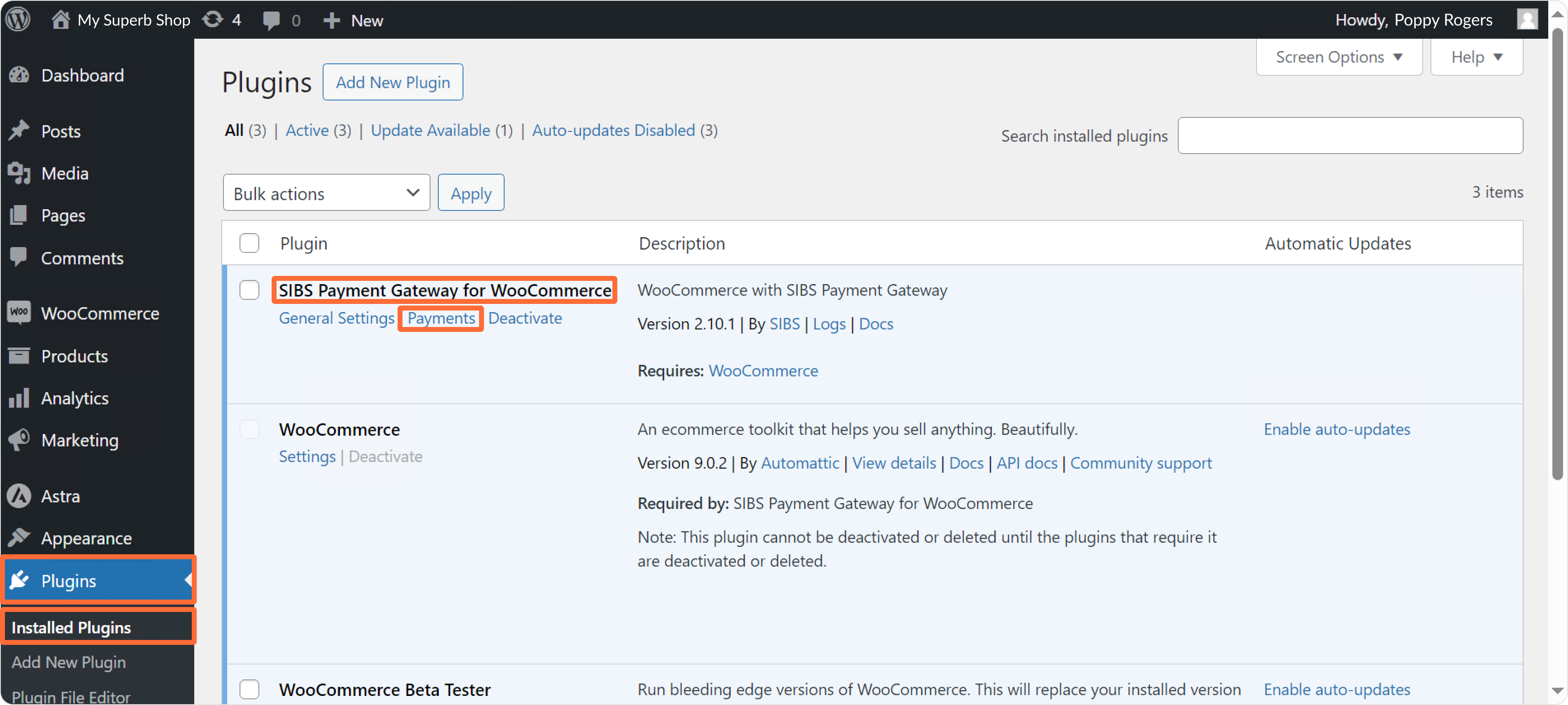Open the Astra theme icon

19,495
